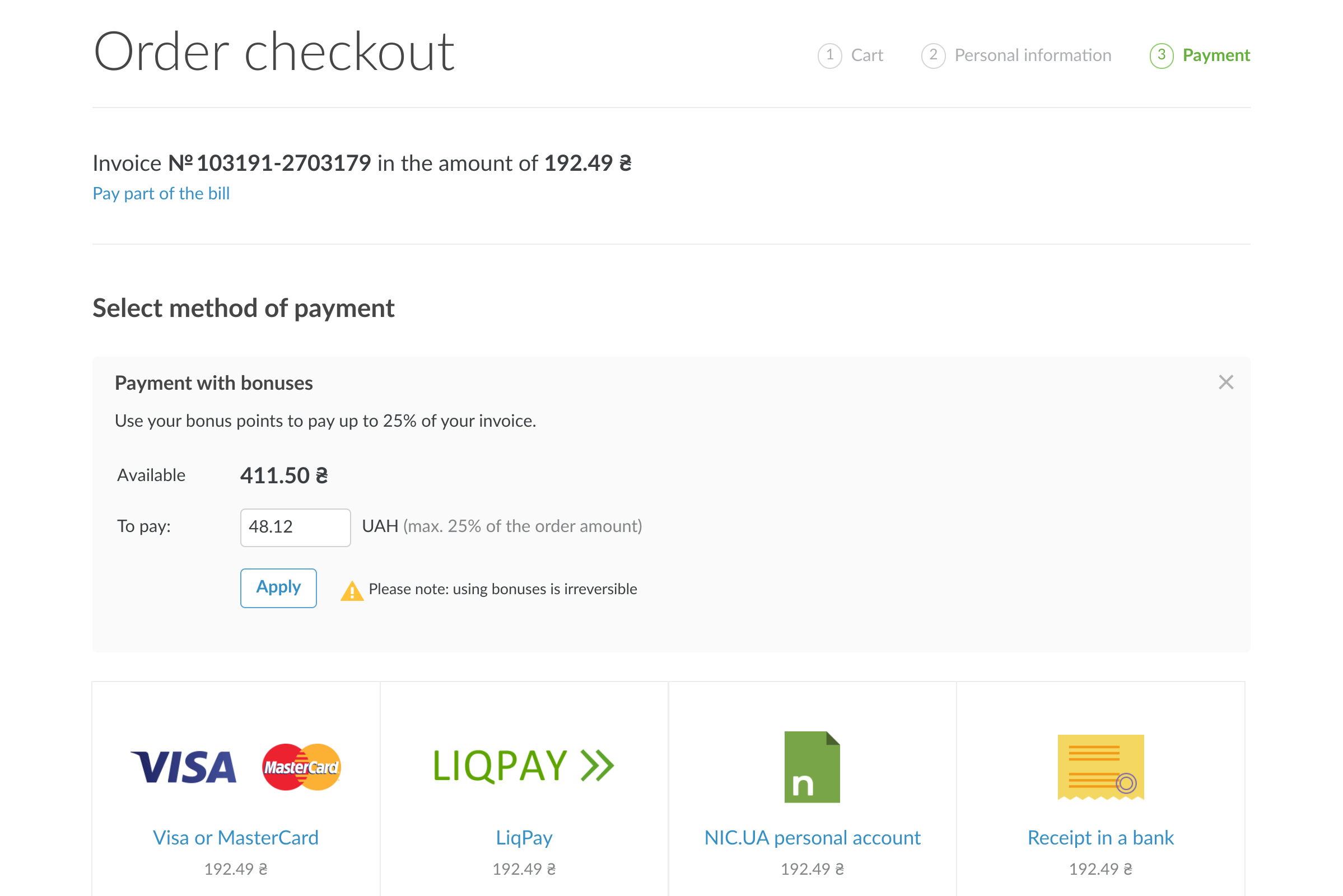Viewport: 1343px width, 896px height.
Task: Click the green NIC.UA document icon
Action: [812, 767]
